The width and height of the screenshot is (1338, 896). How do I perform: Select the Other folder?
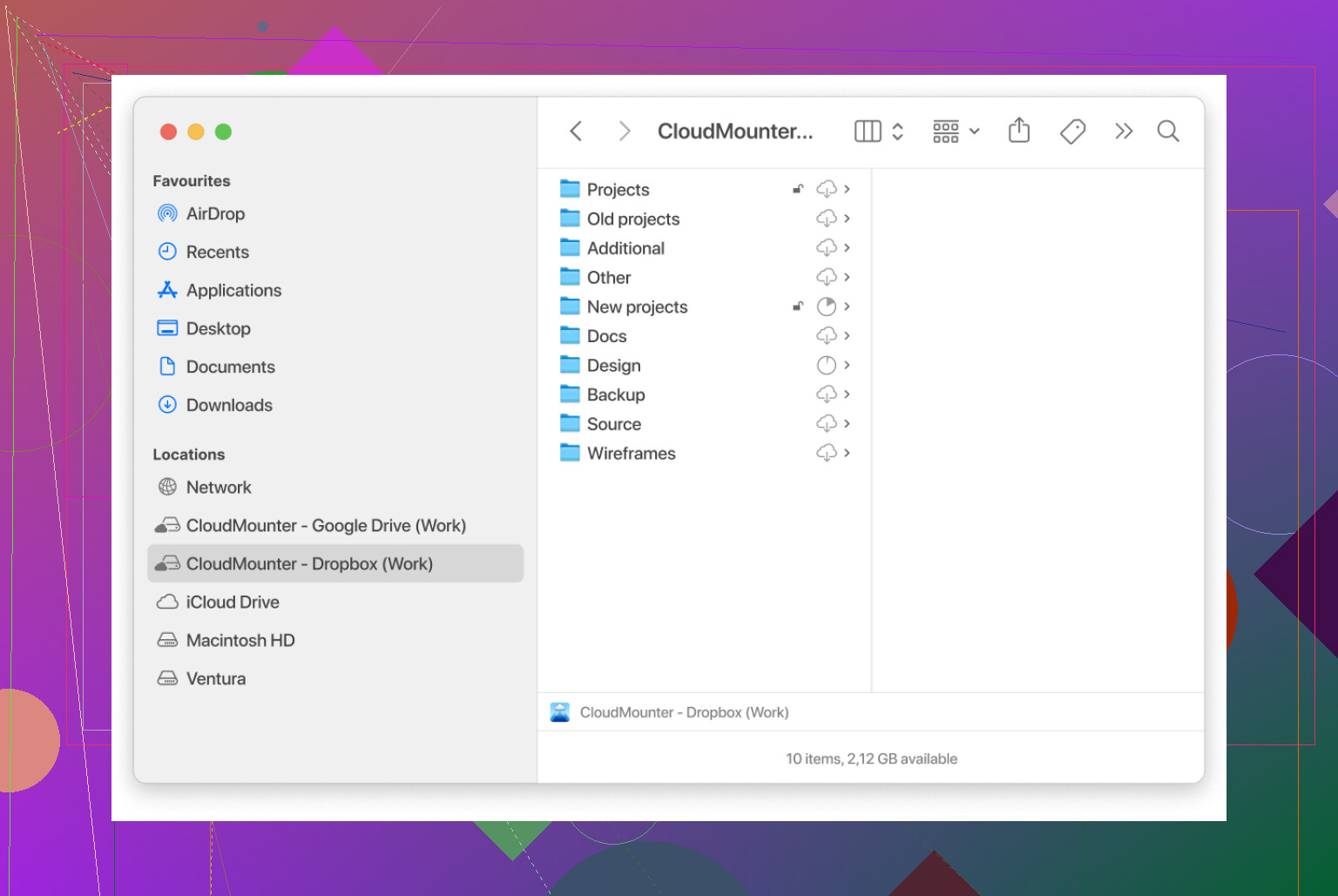pos(704,277)
